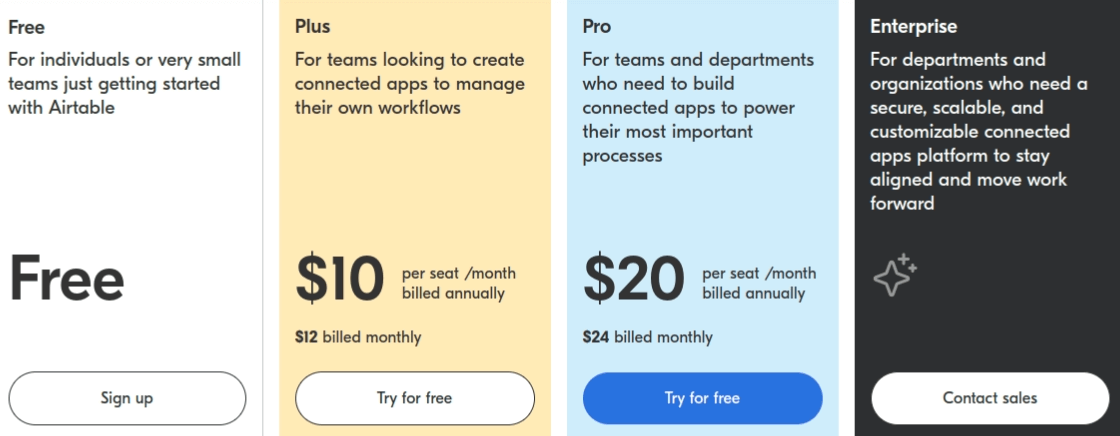
Task: Click the Free plan description paragraph
Action: [x=125, y=84]
